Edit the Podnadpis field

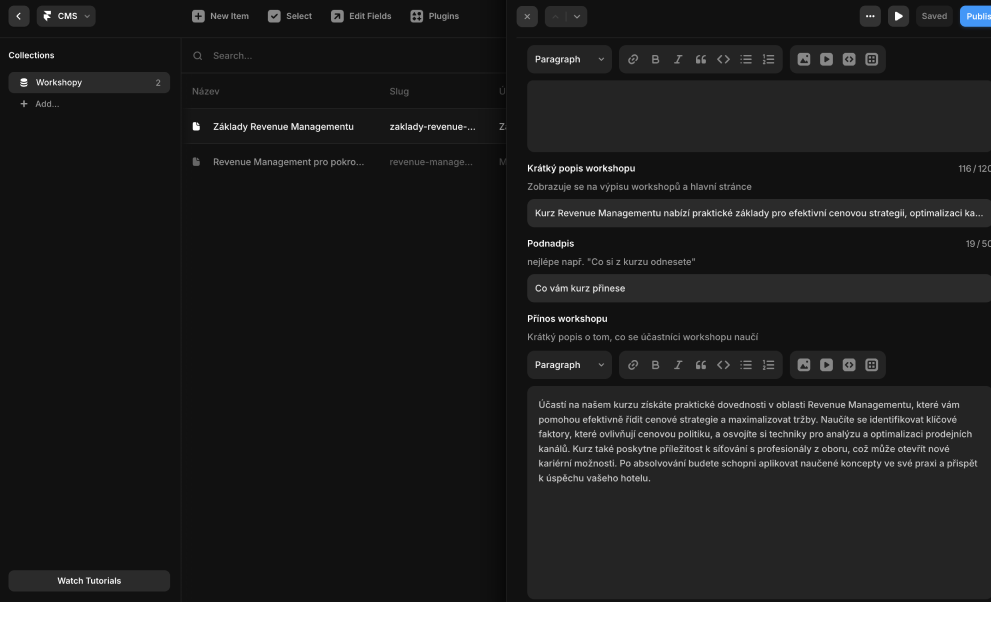click(759, 289)
